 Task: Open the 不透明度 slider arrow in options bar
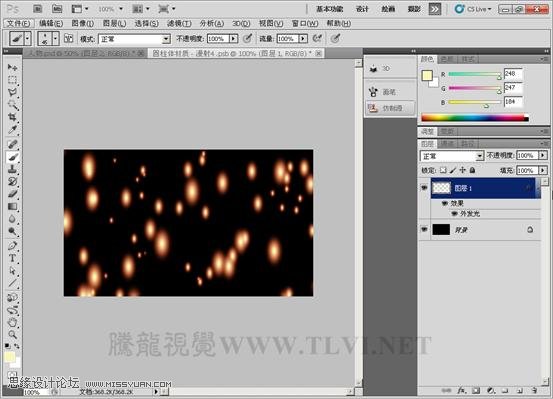(233, 39)
